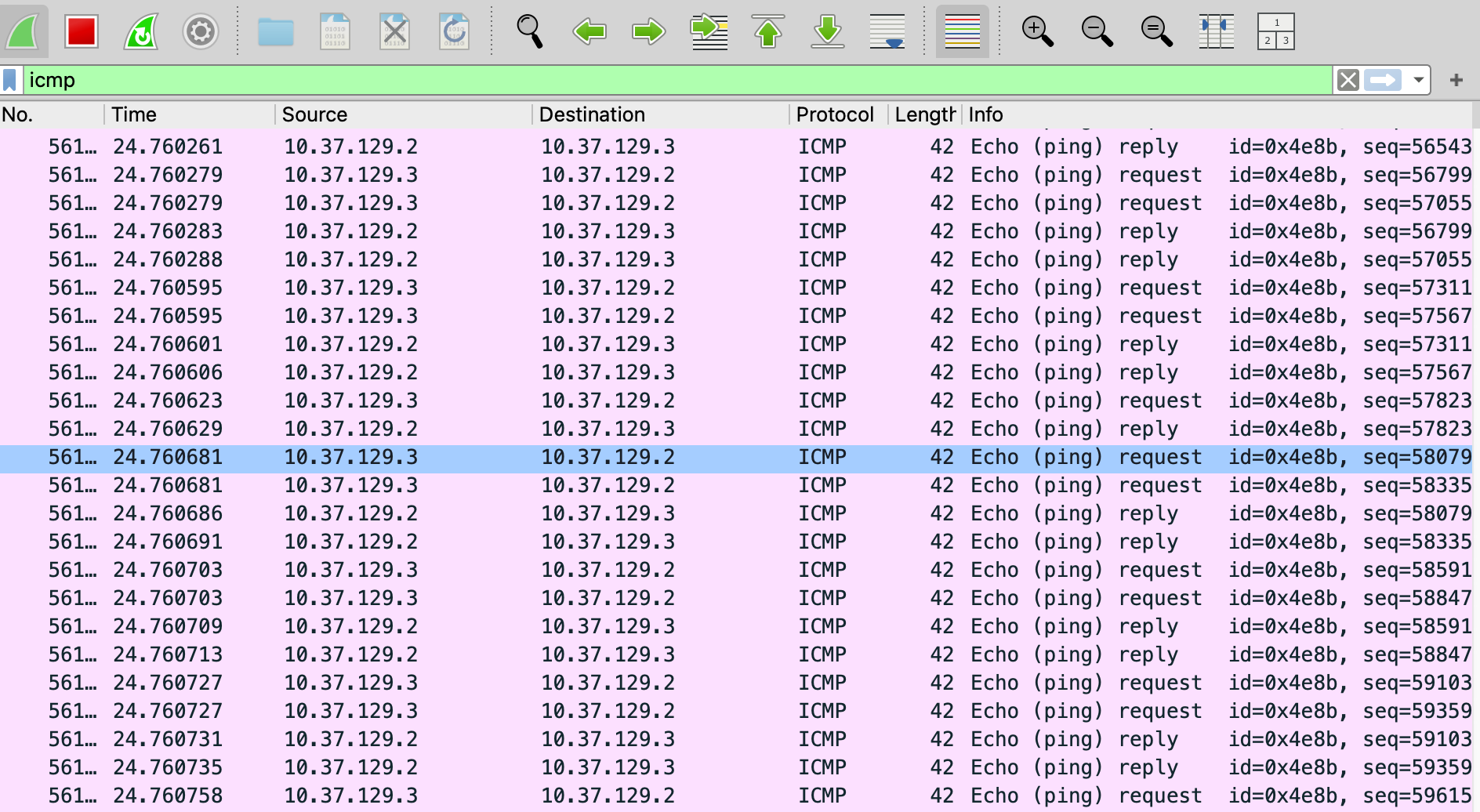Restart the current capture
The height and width of the screenshot is (812, 1480).
141,32
